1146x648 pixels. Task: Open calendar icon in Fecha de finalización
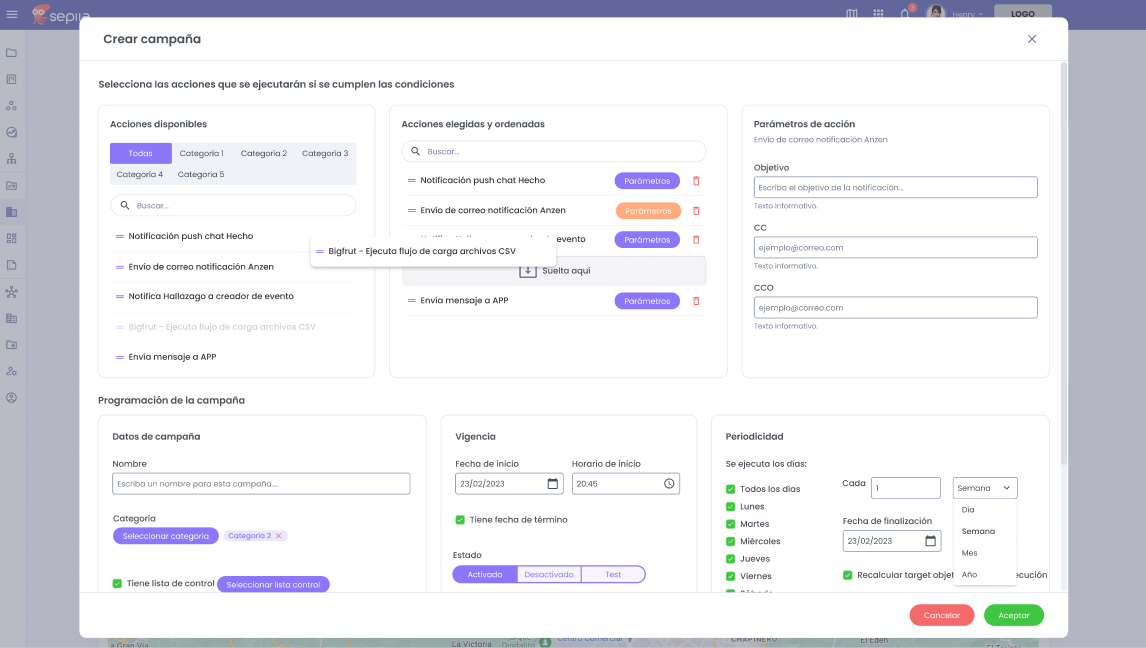930,541
